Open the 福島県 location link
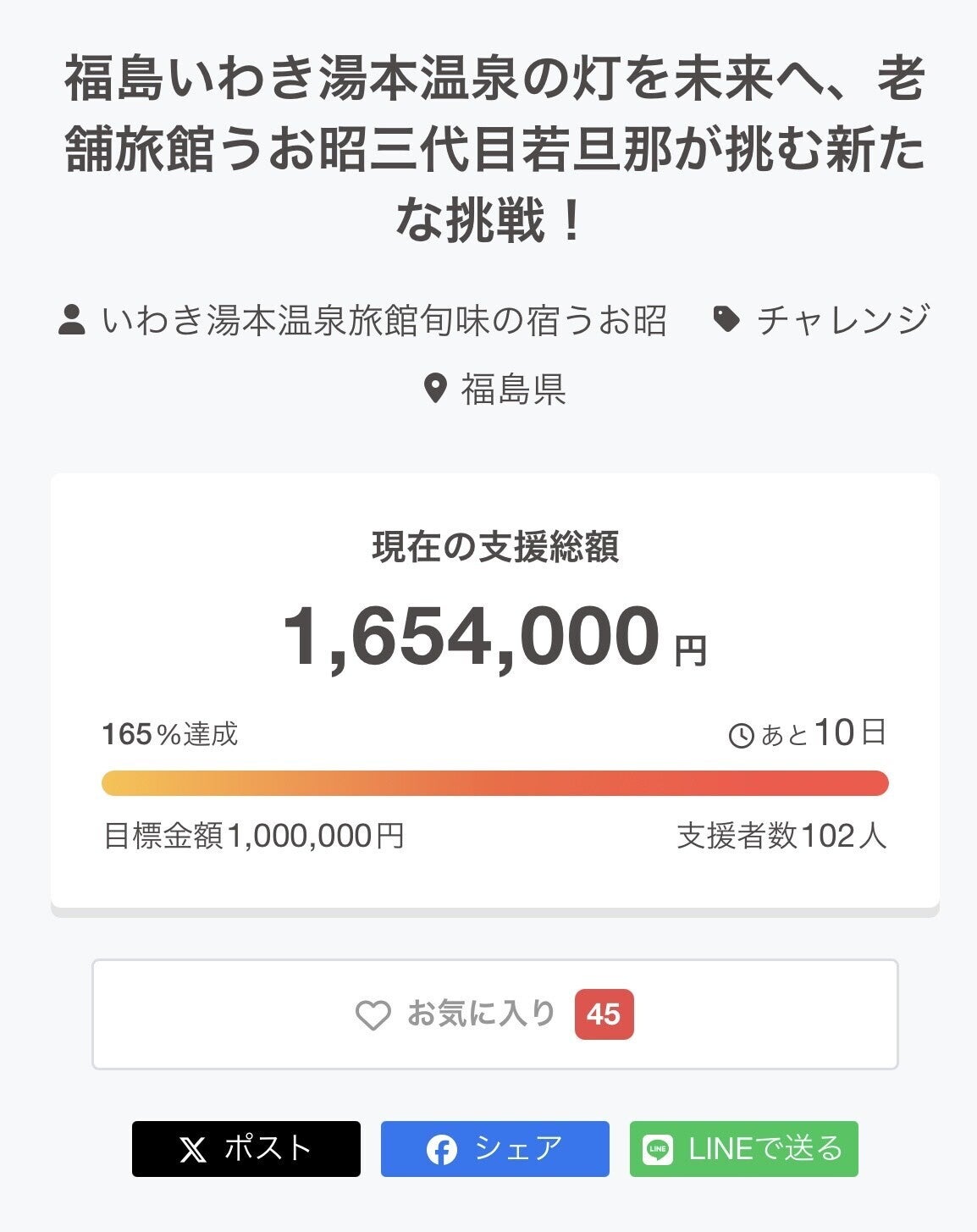The height and width of the screenshot is (1232, 977). click(x=513, y=389)
